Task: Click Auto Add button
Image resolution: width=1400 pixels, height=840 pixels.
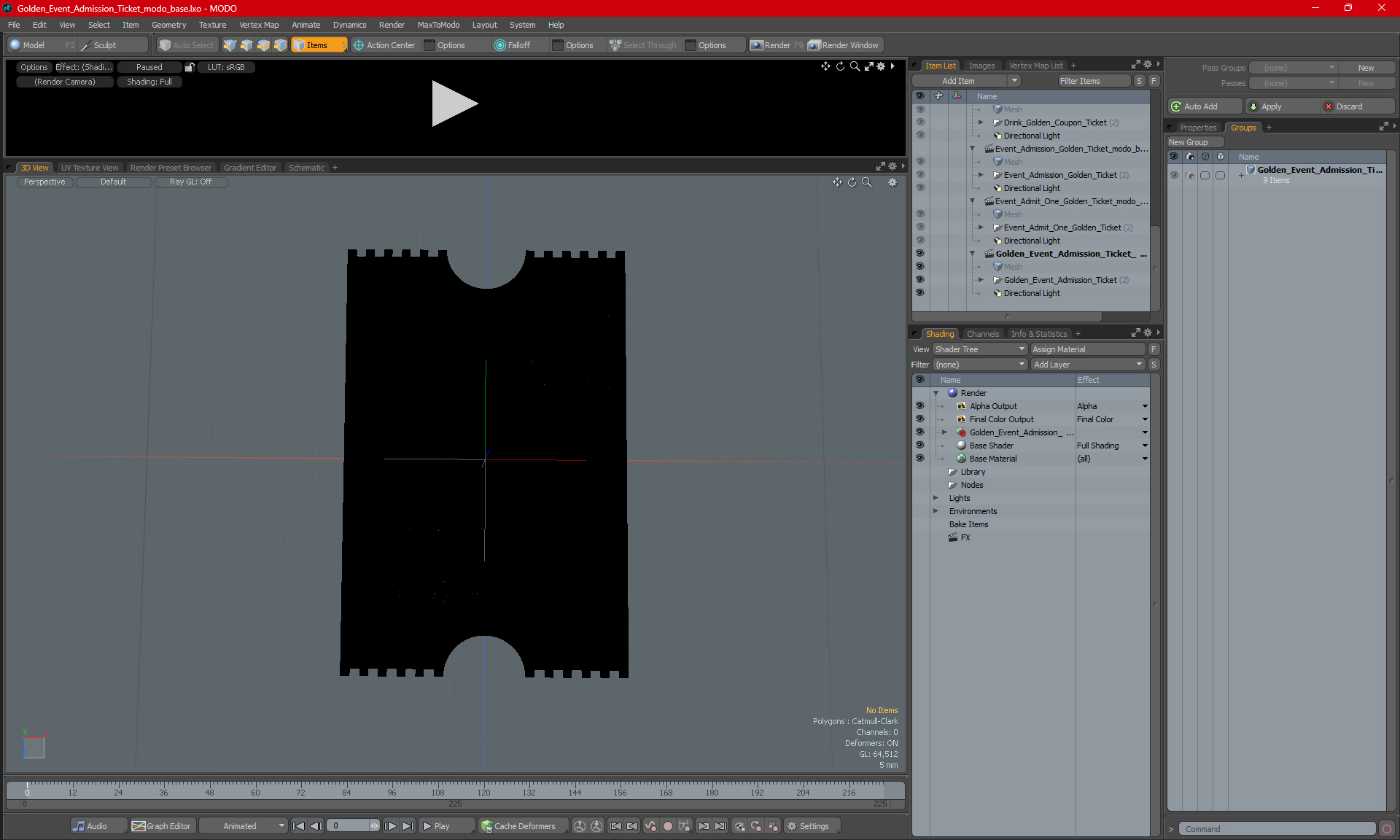Action: pyautogui.click(x=1204, y=106)
